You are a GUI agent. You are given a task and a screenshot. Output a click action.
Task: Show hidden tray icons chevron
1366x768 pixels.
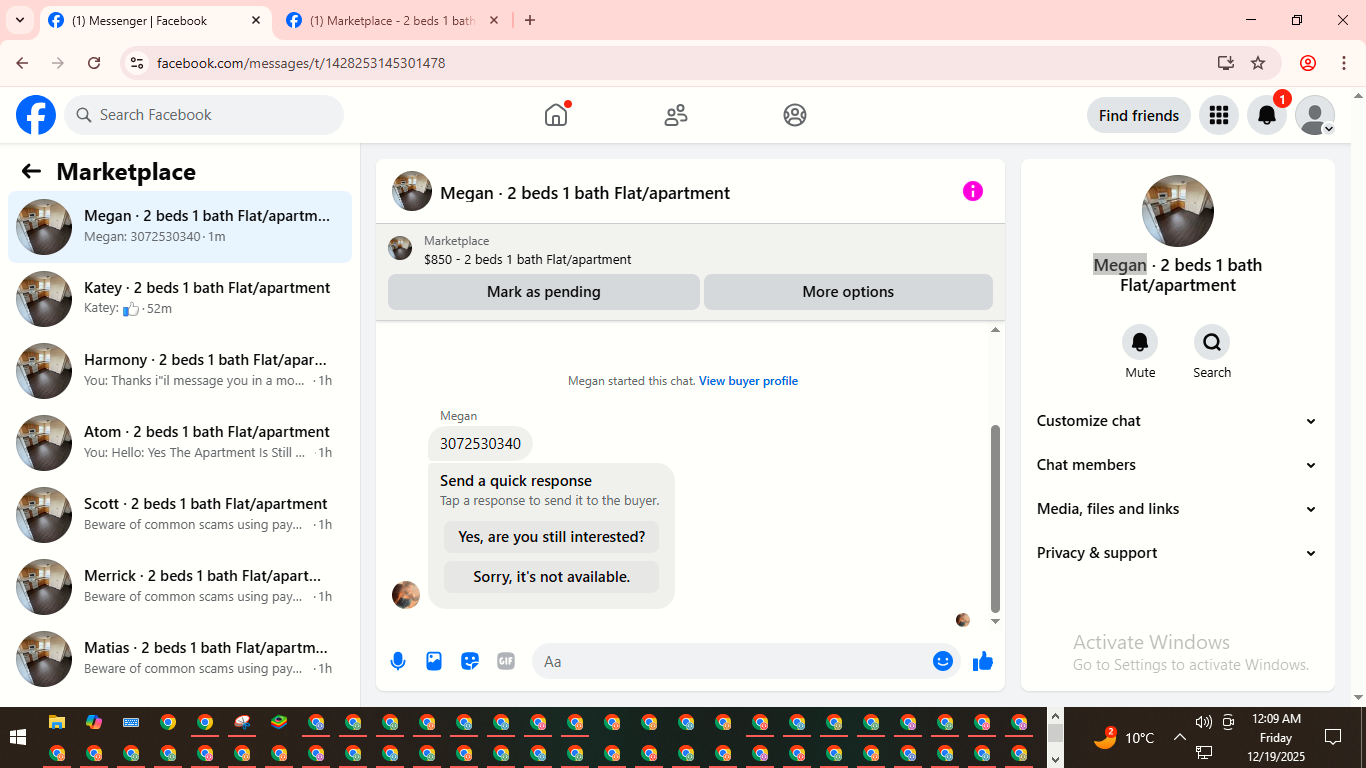[x=1179, y=738]
